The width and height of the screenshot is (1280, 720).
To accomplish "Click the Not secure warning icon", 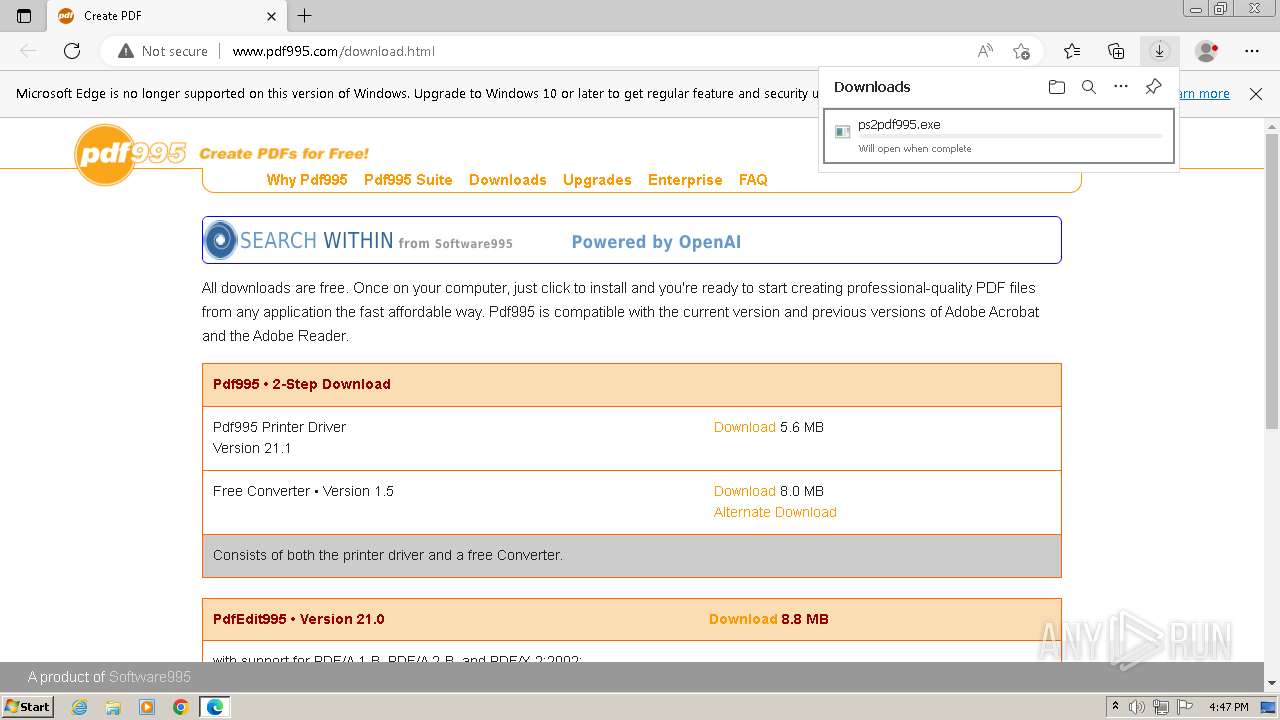I will coord(125,51).
